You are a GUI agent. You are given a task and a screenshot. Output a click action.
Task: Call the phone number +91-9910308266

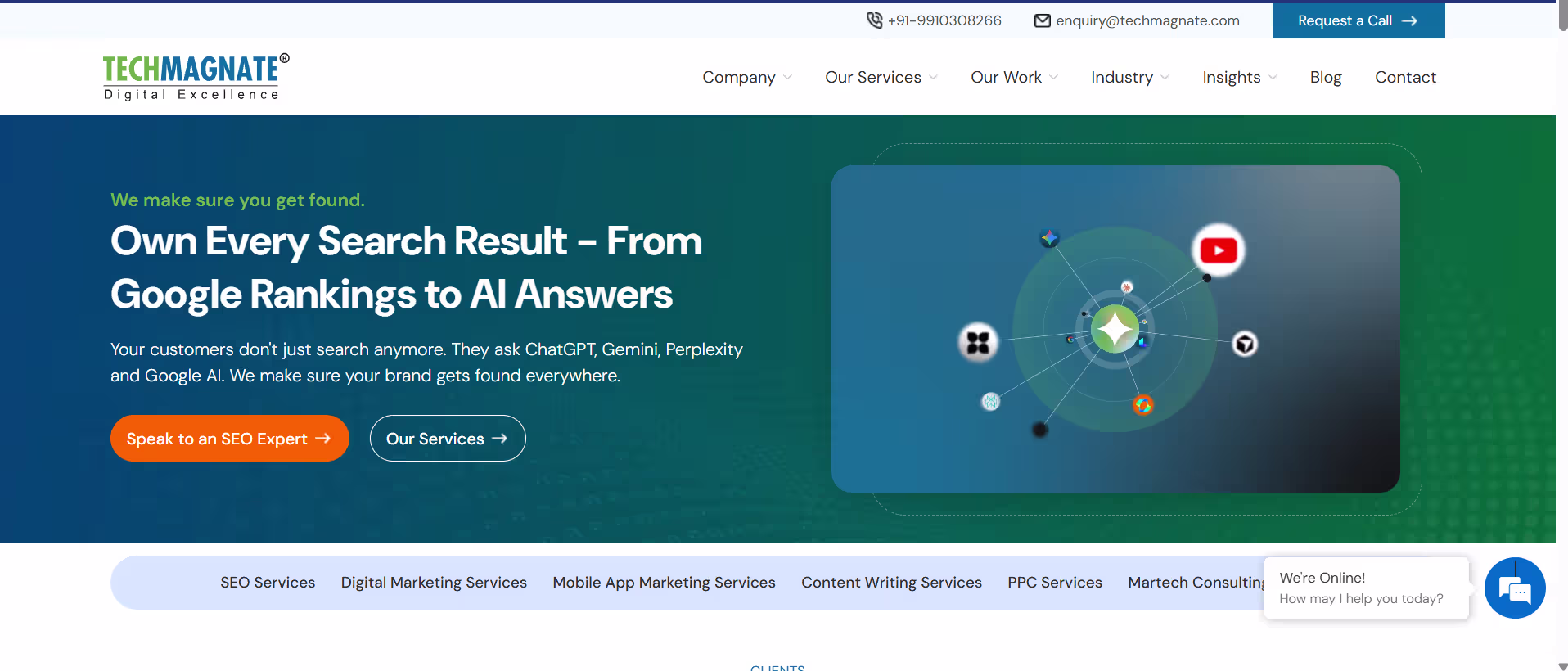pyautogui.click(x=944, y=20)
